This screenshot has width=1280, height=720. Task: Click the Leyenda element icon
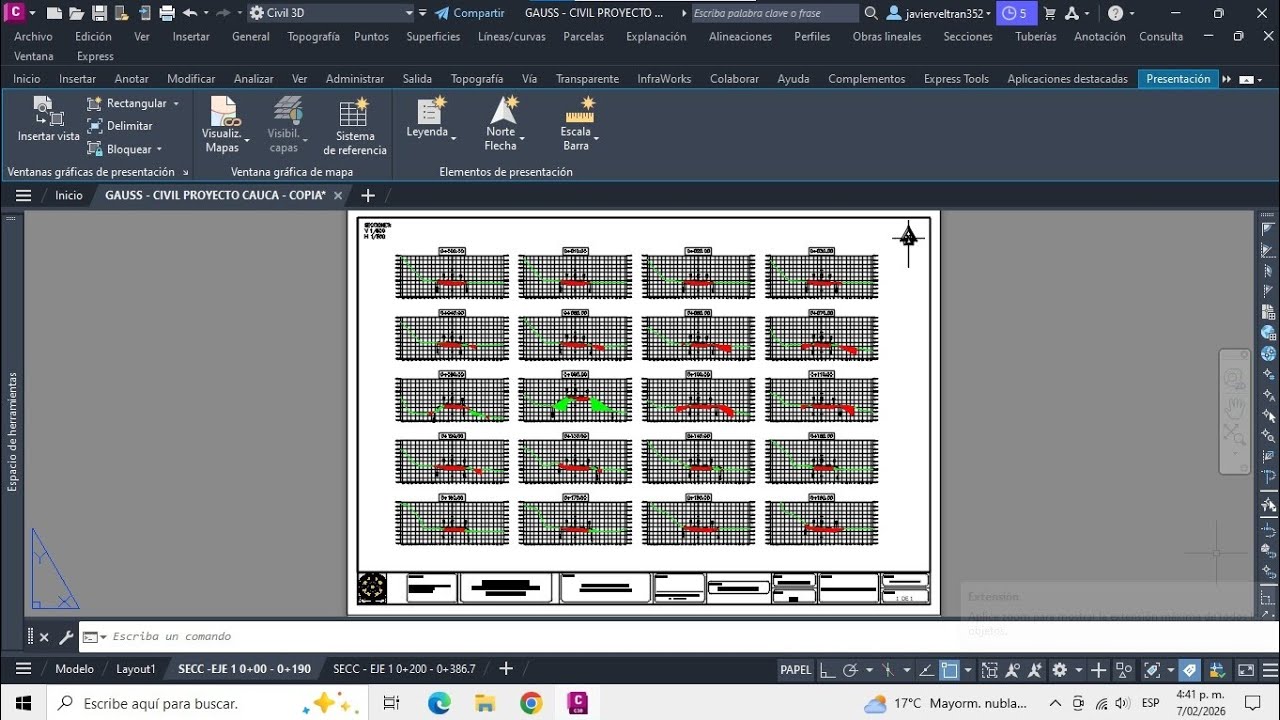pyautogui.click(x=430, y=109)
